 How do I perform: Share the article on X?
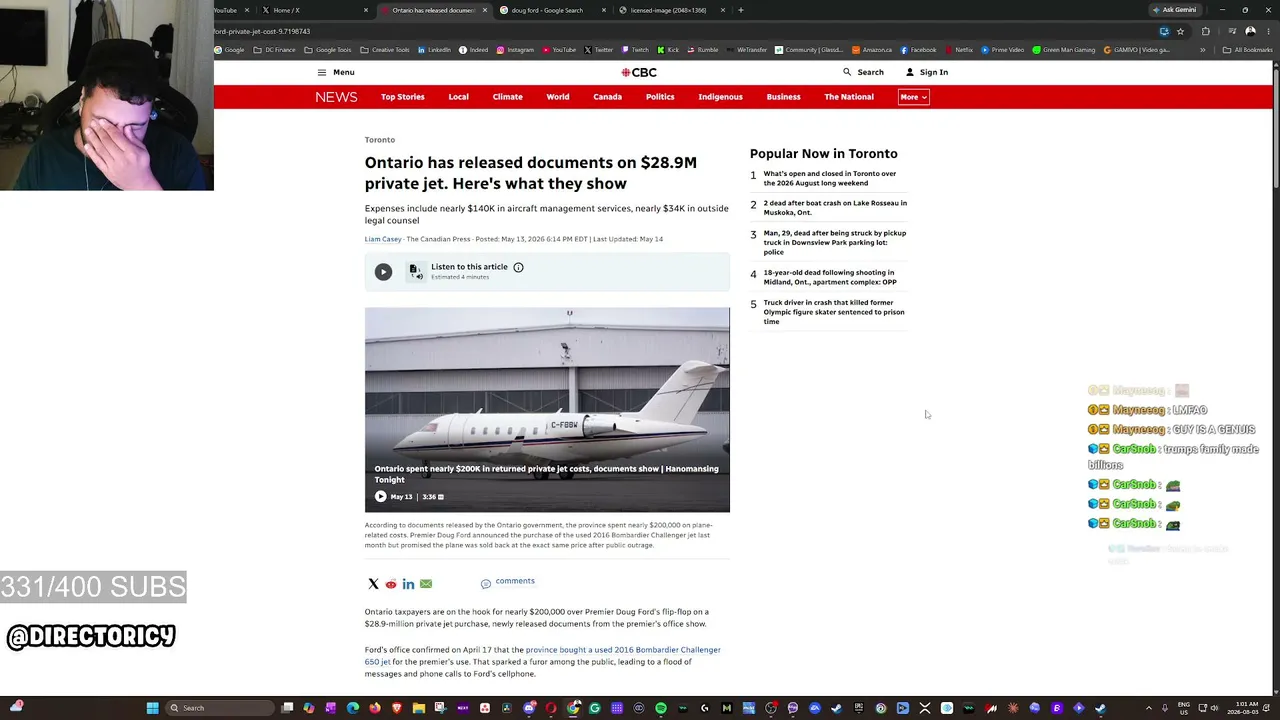(373, 584)
